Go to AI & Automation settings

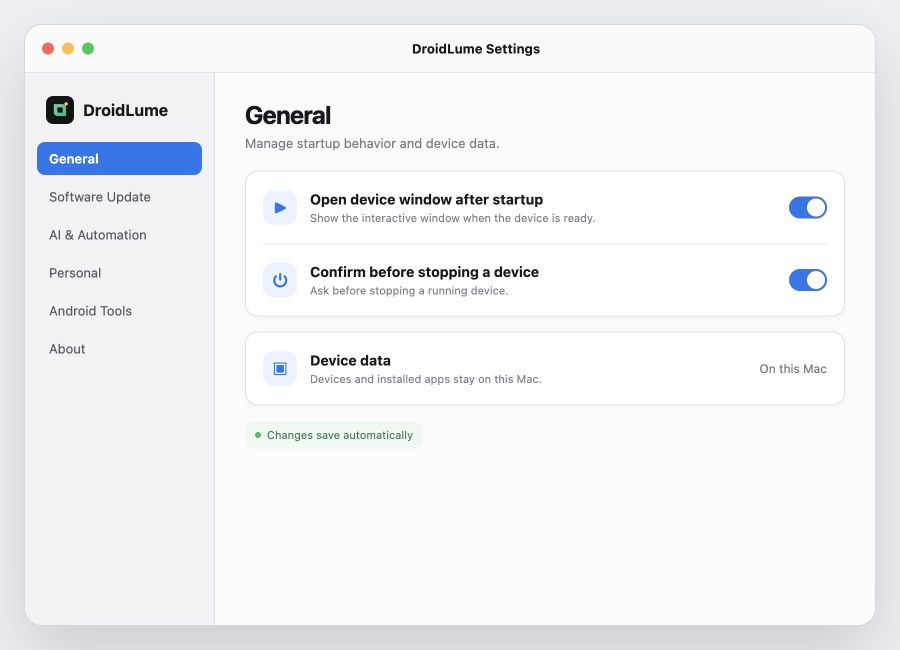119,235
